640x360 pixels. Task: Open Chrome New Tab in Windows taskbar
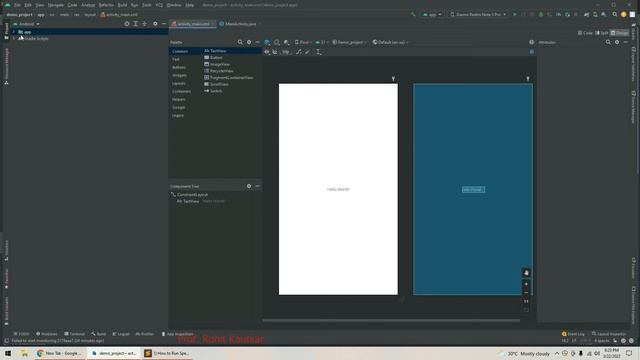60,353
